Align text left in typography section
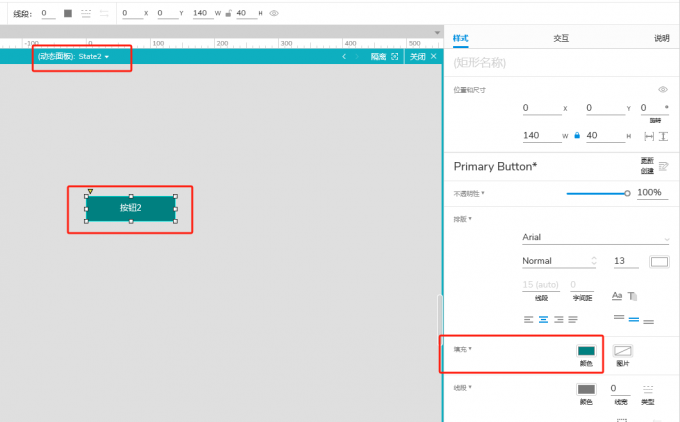The image size is (680, 422). point(528,320)
